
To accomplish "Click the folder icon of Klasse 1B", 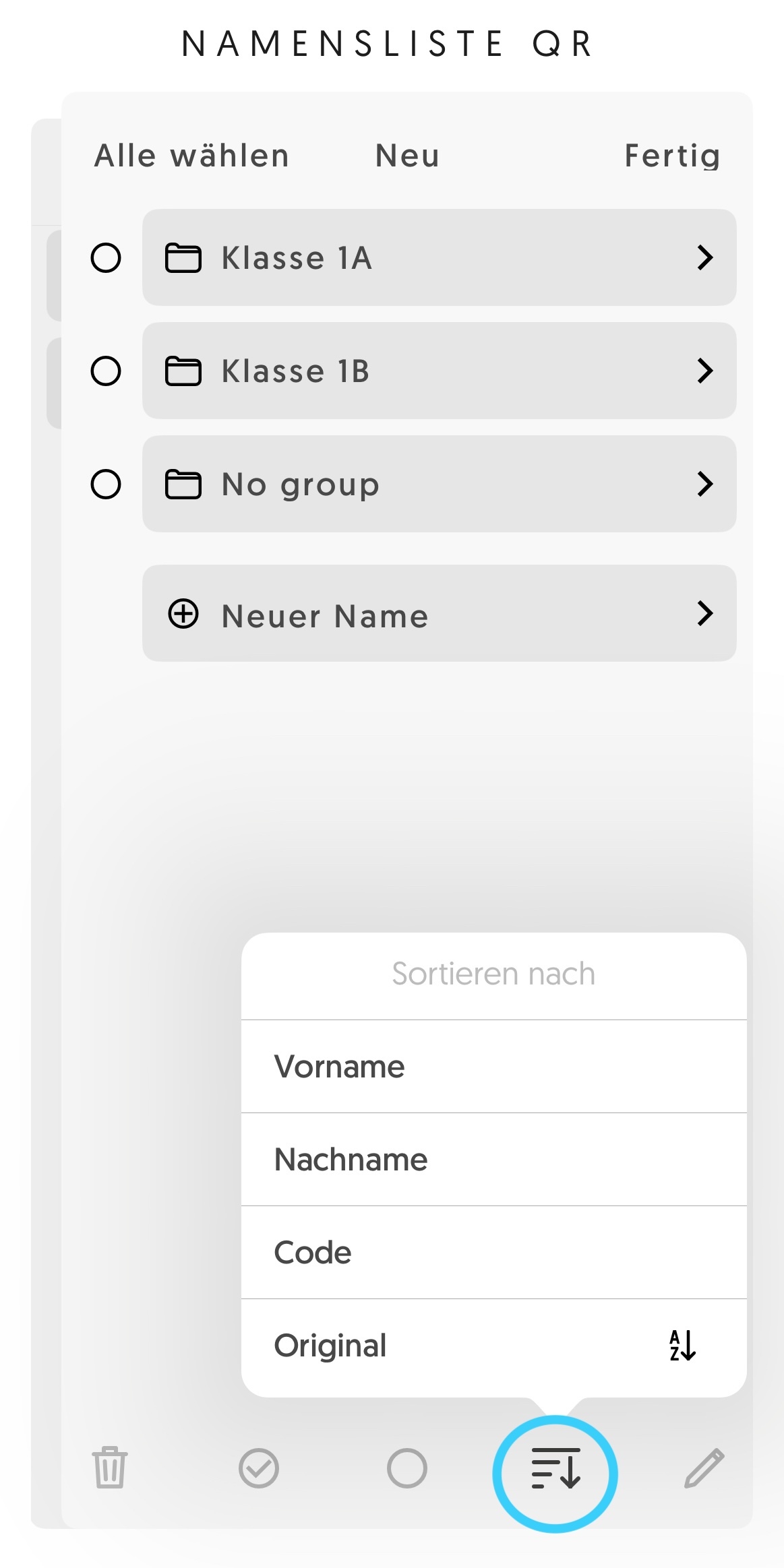I will point(183,371).
